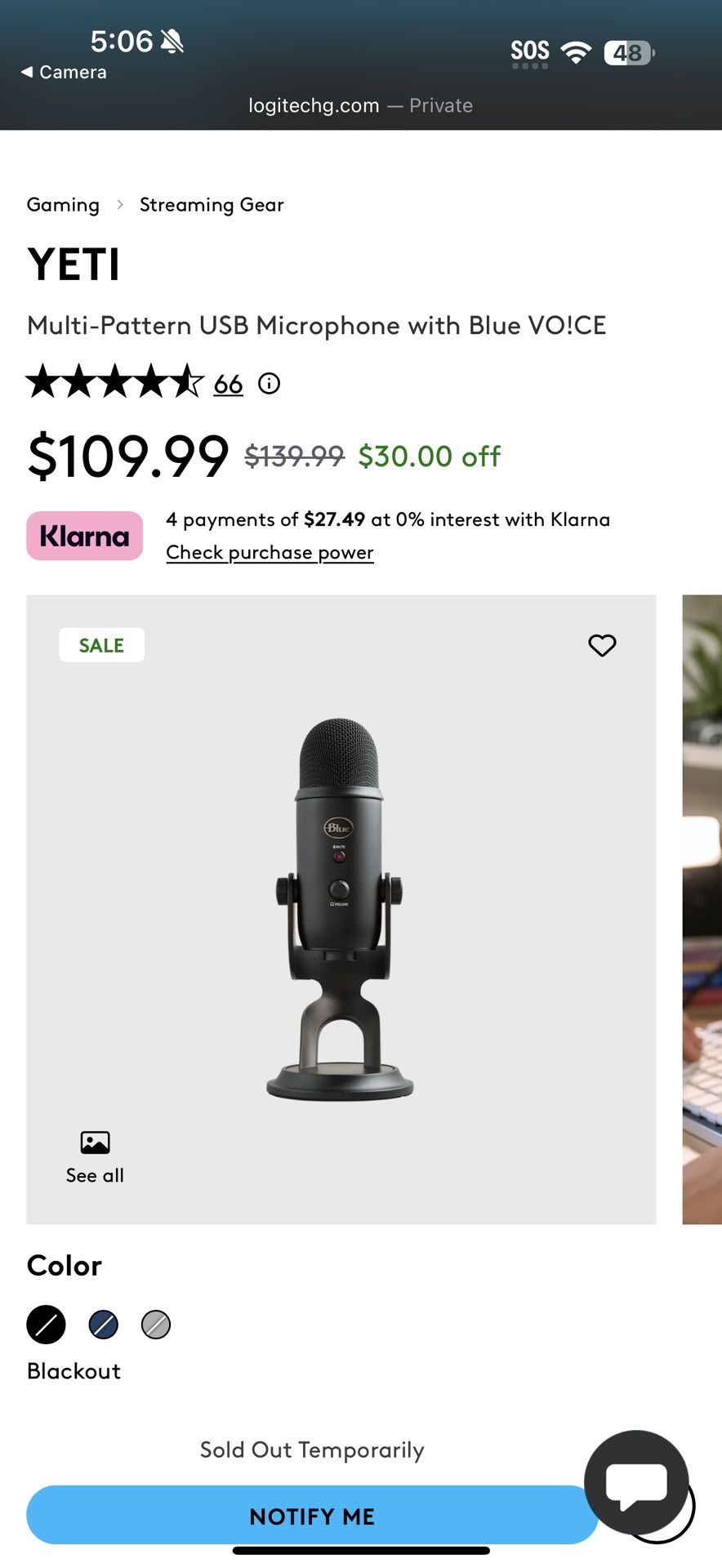Open the Streaming Gear category
The height and width of the screenshot is (1568, 722).
click(212, 204)
